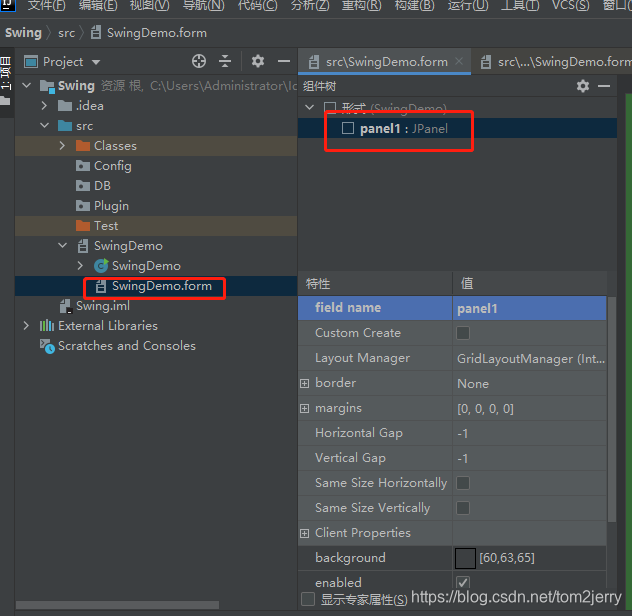The height and width of the screenshot is (616, 632).
Task: Click the Swing.iml file icon
Action: click(x=66, y=306)
